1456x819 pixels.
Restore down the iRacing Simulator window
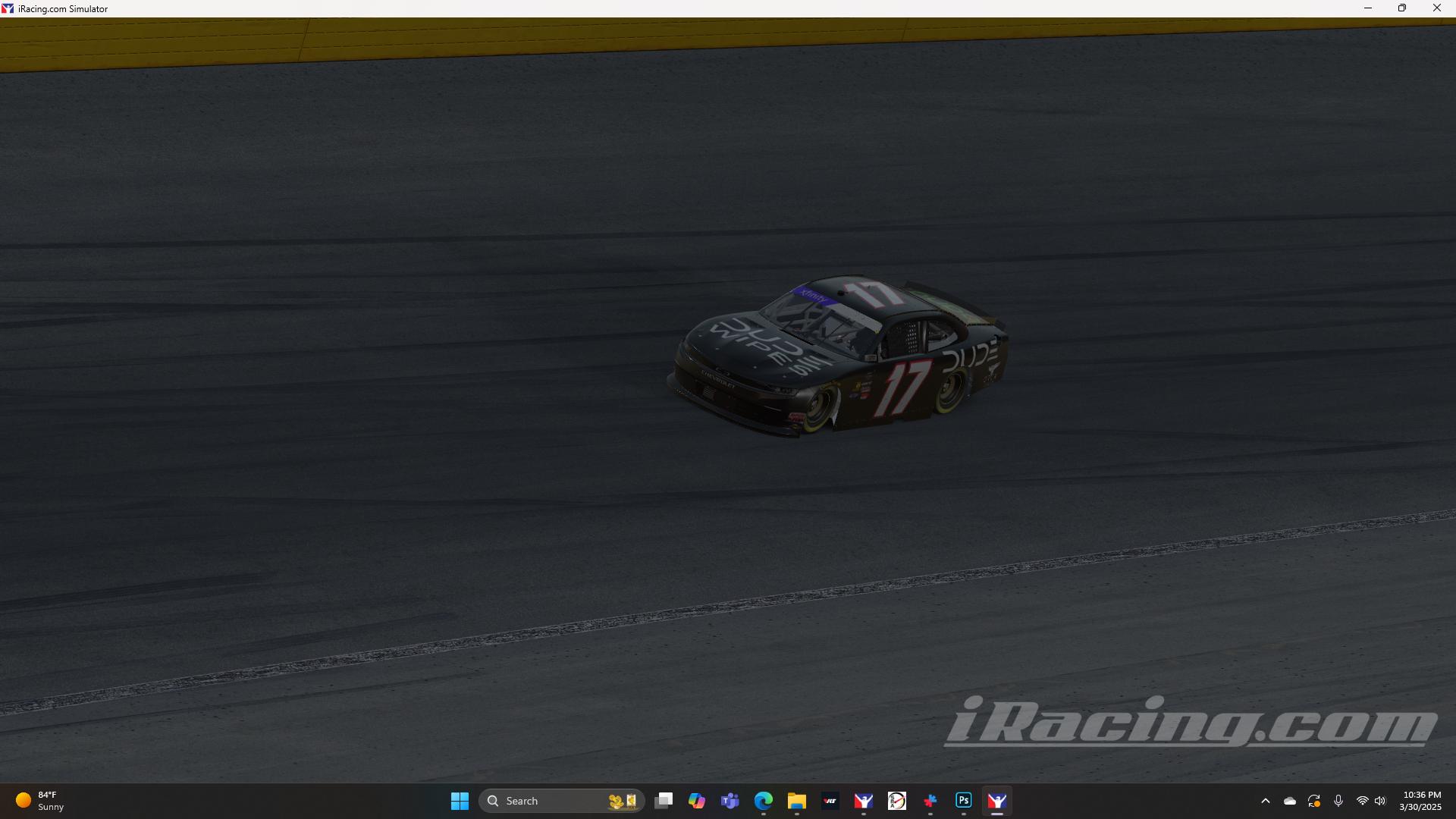[x=1402, y=8]
